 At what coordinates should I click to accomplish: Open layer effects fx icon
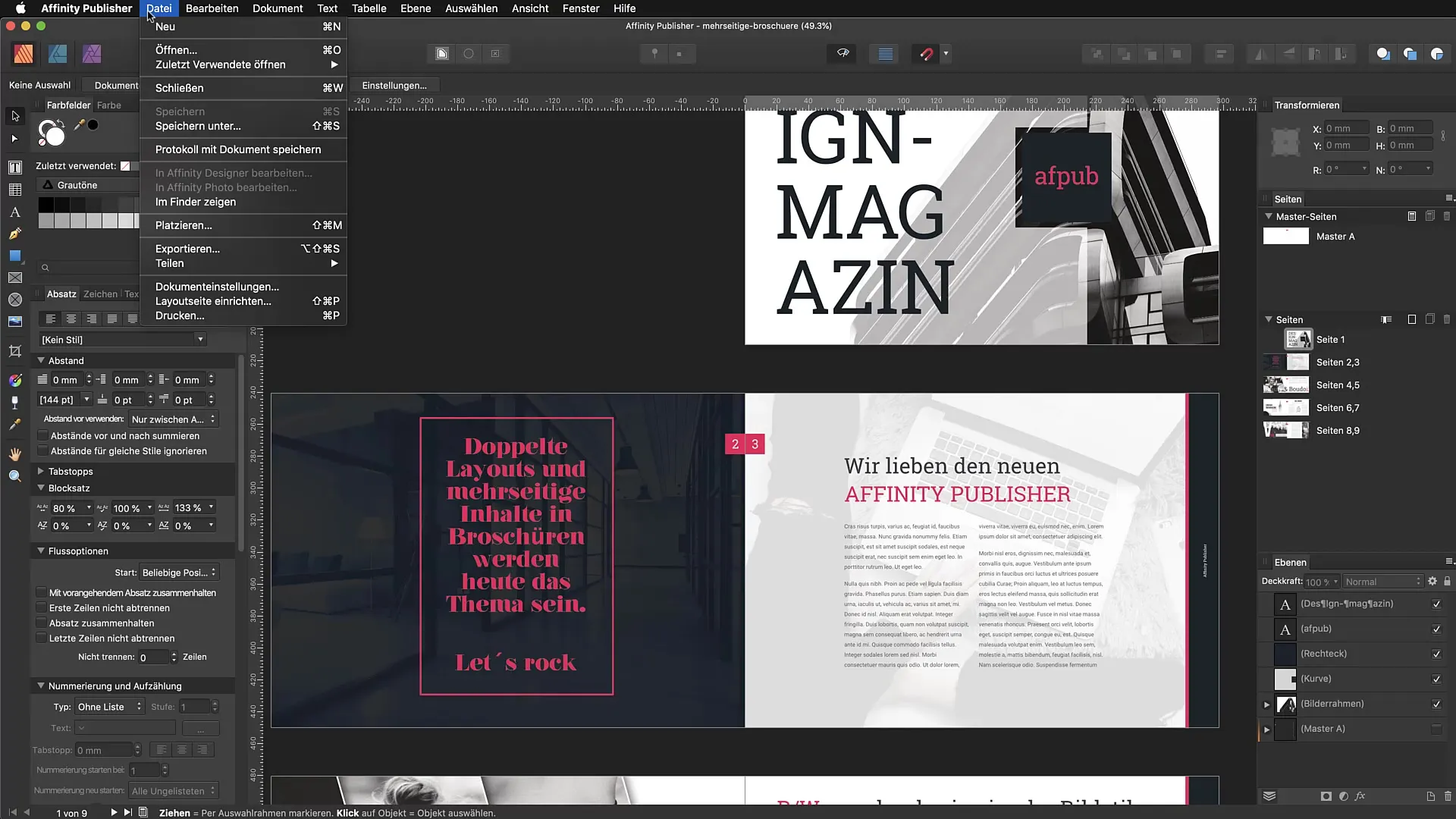coord(1360,796)
